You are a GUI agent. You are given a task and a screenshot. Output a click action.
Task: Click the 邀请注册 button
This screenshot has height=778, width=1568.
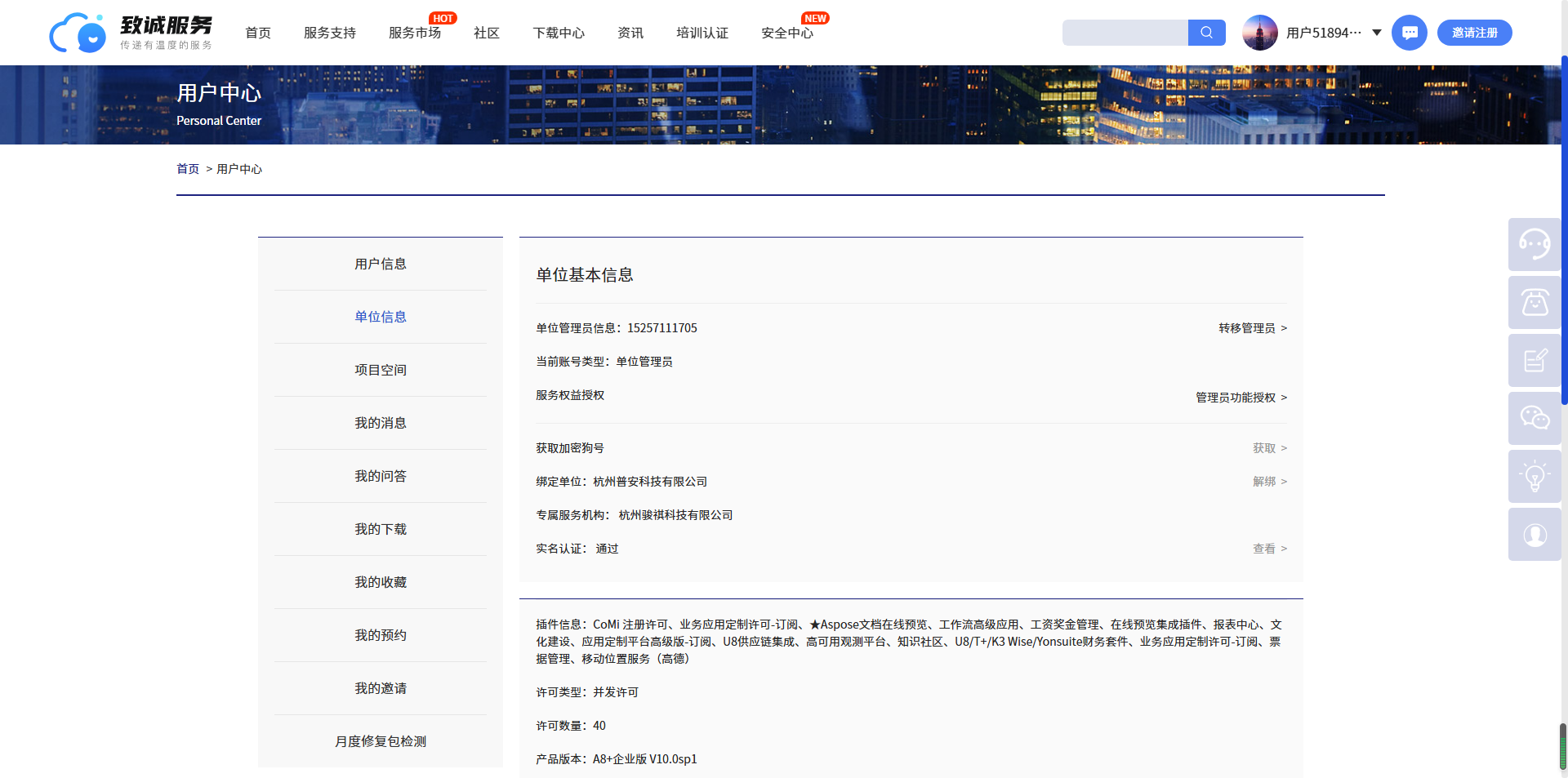coord(1475,33)
